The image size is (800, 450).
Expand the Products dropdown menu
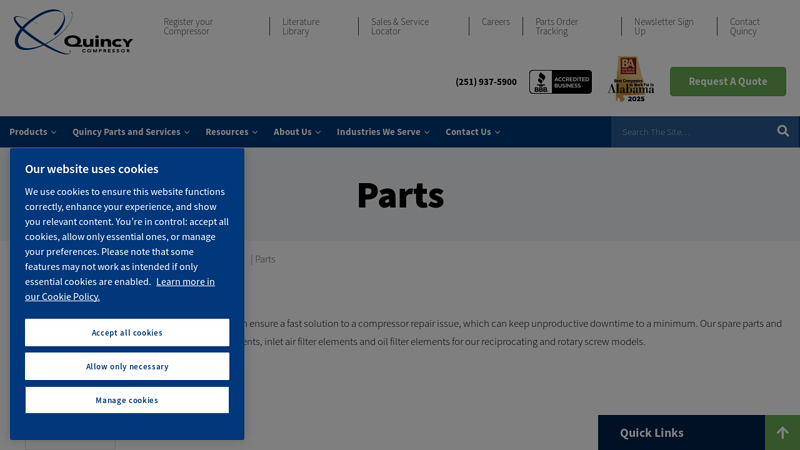coord(33,132)
